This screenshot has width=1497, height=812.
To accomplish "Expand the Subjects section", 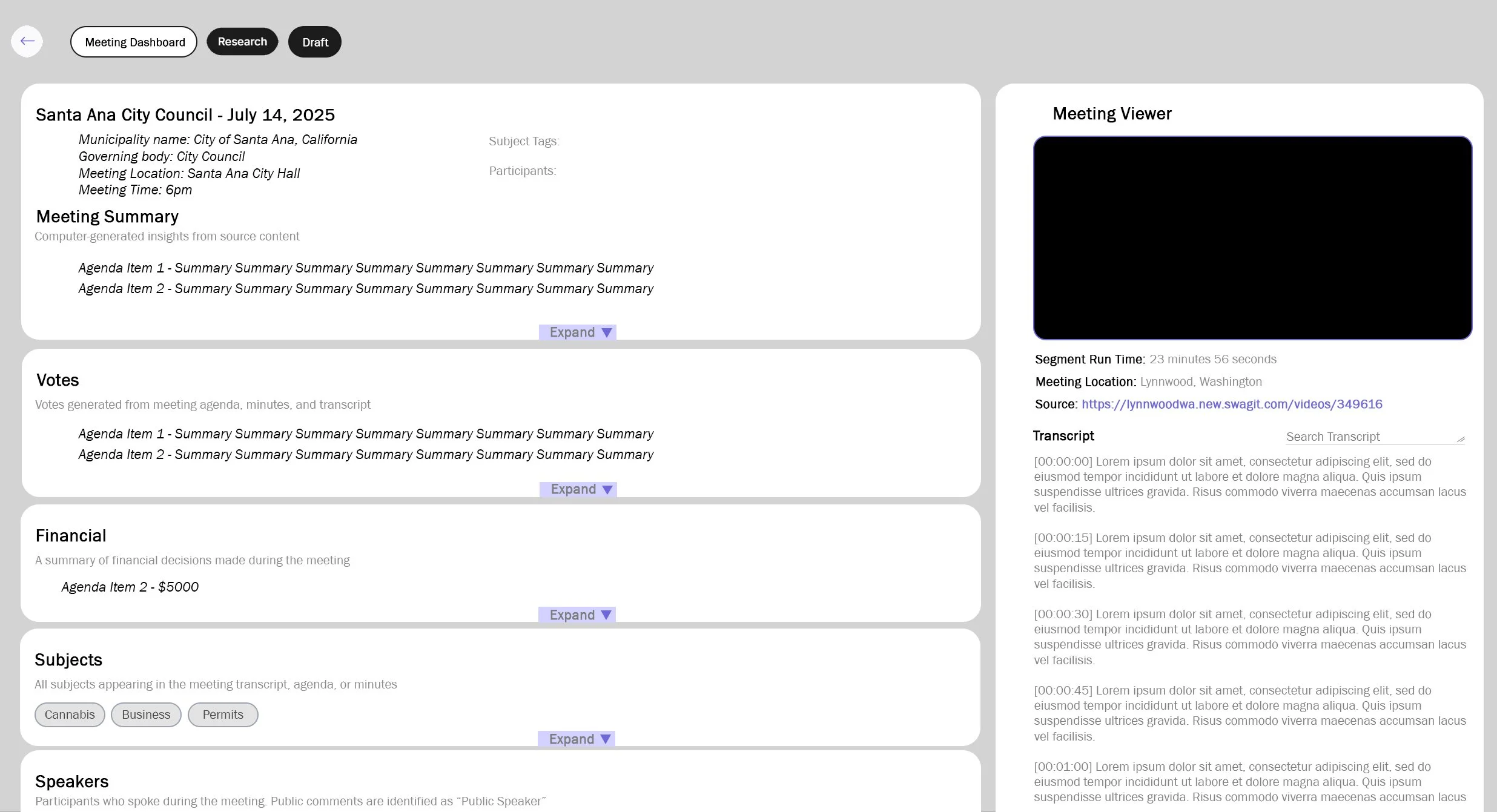I will click(x=577, y=739).
